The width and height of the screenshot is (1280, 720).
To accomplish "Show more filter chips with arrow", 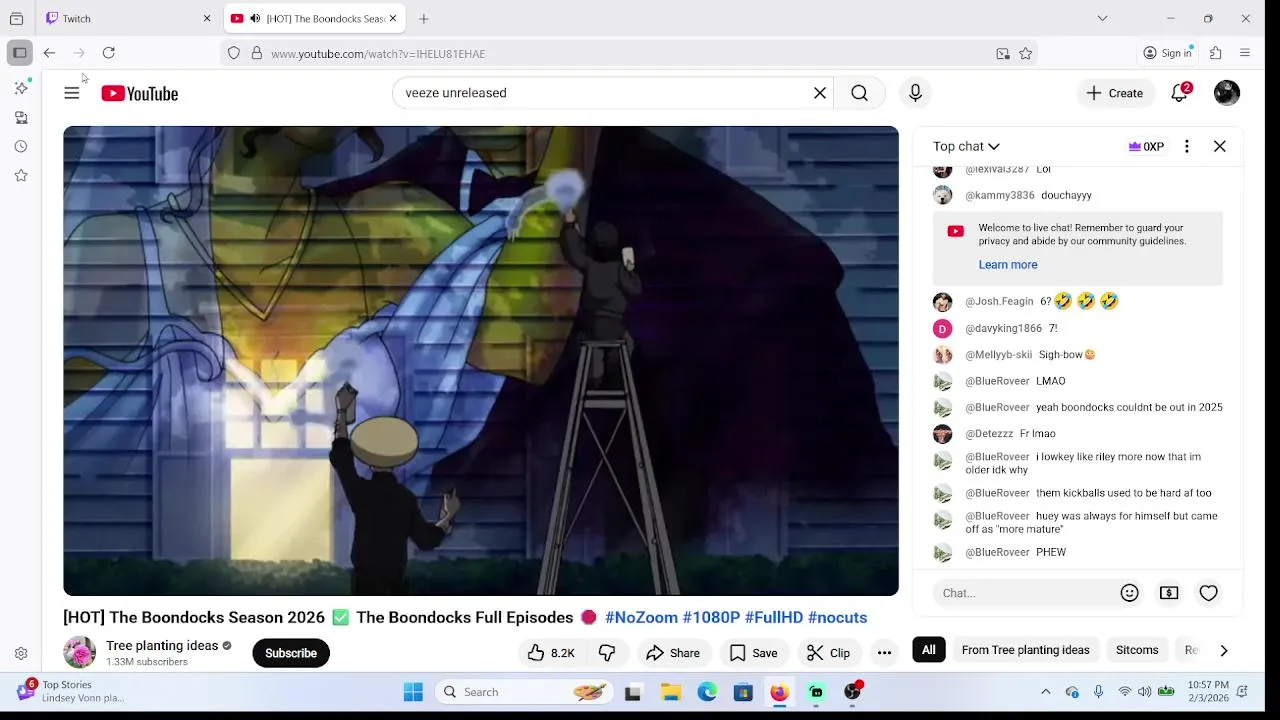I will click(1224, 650).
